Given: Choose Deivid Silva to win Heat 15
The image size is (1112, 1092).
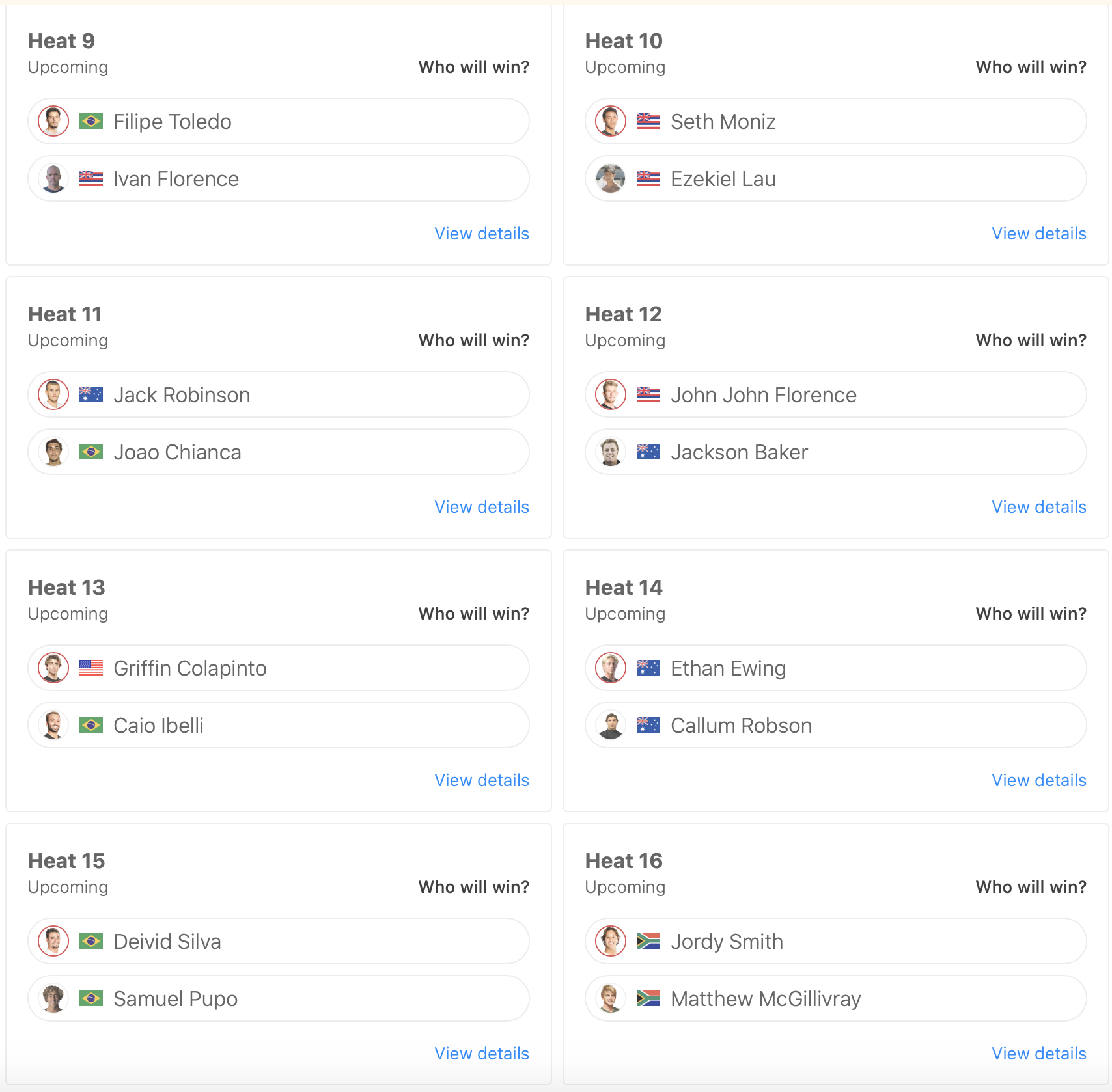Looking at the screenshot, I should click(x=278, y=942).
